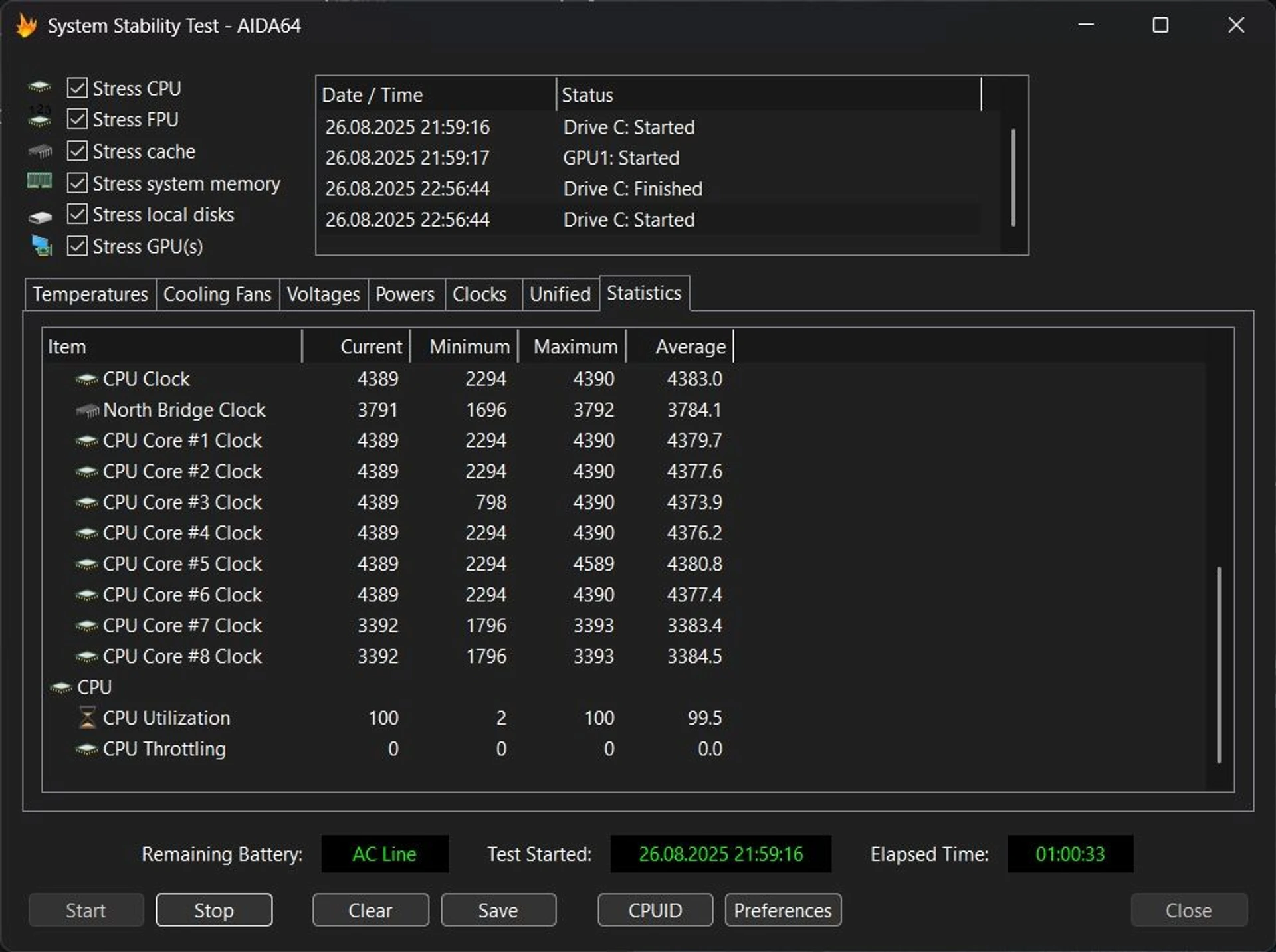Click the Date / Time column header

[x=437, y=95]
